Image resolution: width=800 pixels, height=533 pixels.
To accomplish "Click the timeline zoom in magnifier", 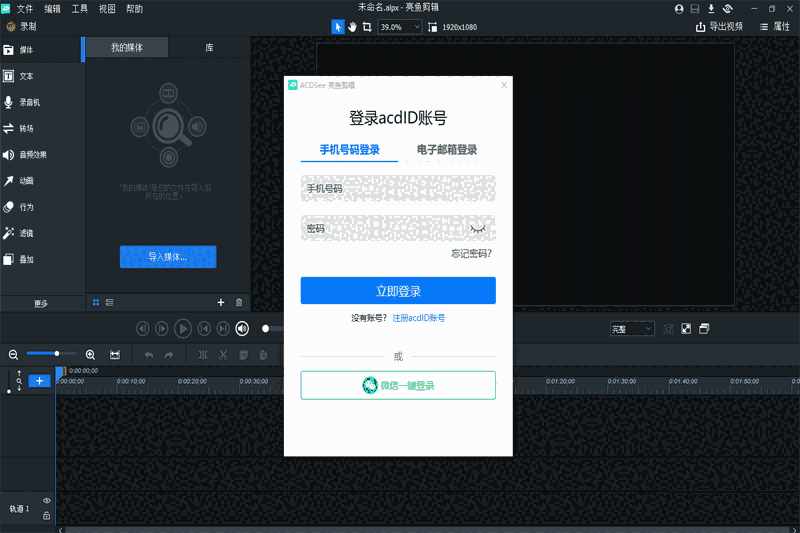I will [x=90, y=354].
